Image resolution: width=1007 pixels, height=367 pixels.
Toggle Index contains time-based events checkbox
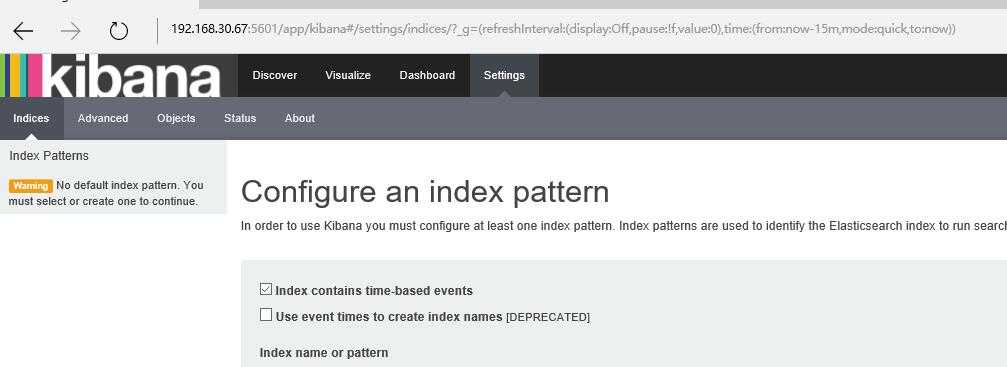[x=266, y=289]
